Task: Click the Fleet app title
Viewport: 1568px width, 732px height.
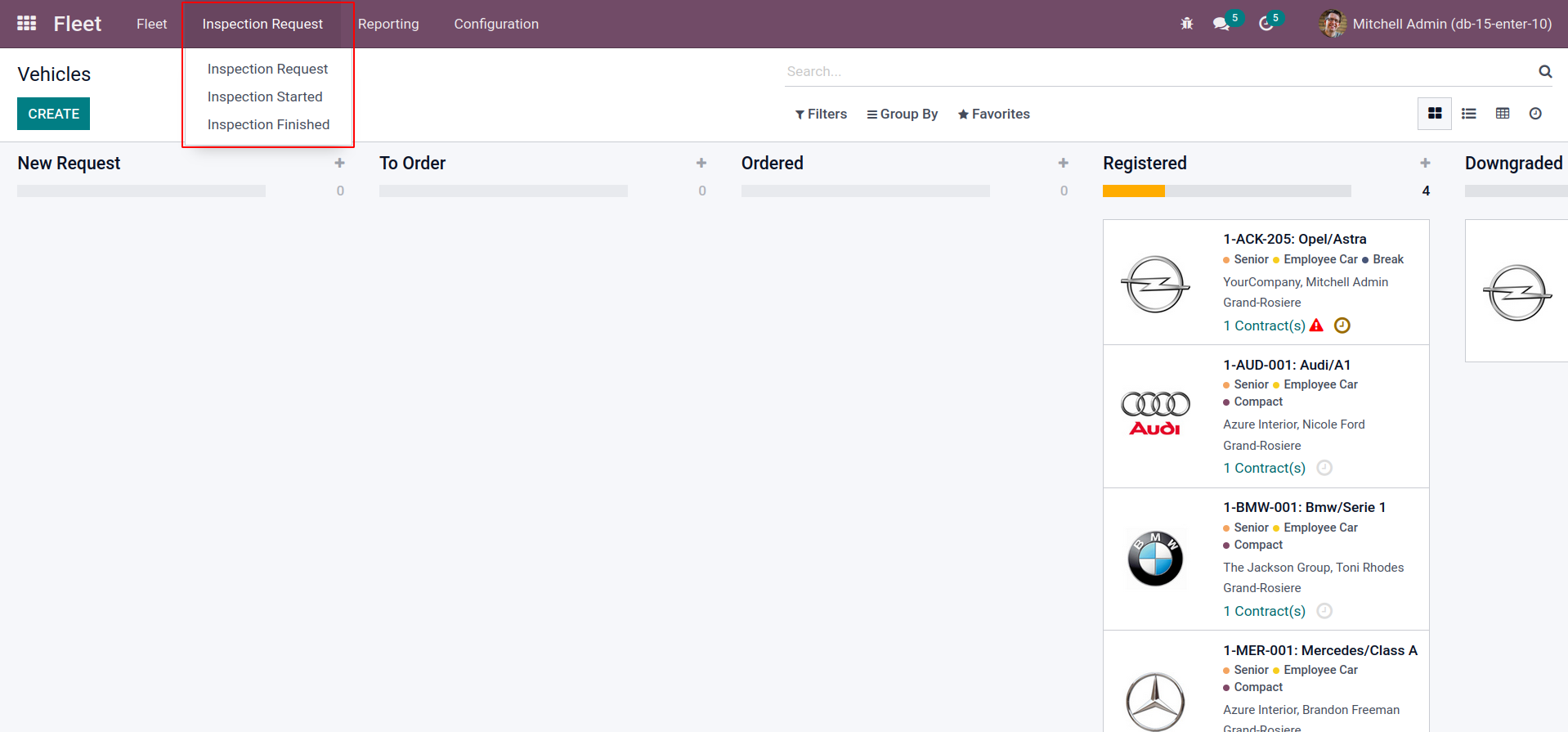Action: [x=78, y=24]
